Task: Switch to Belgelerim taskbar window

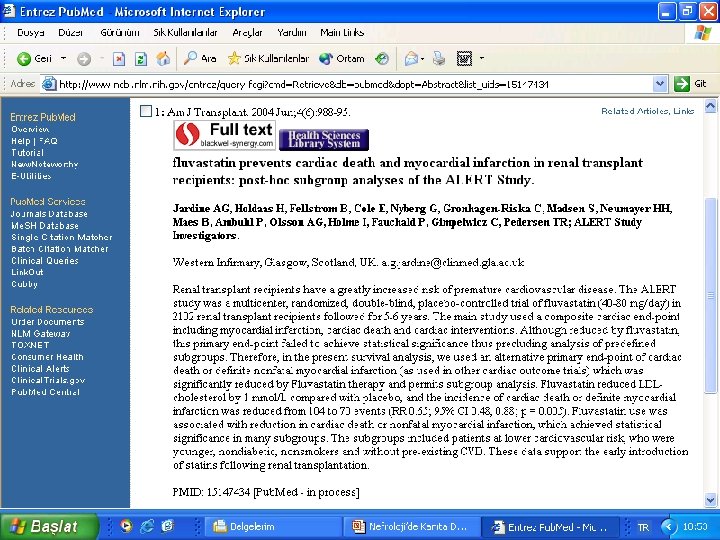Action: (x=275, y=526)
